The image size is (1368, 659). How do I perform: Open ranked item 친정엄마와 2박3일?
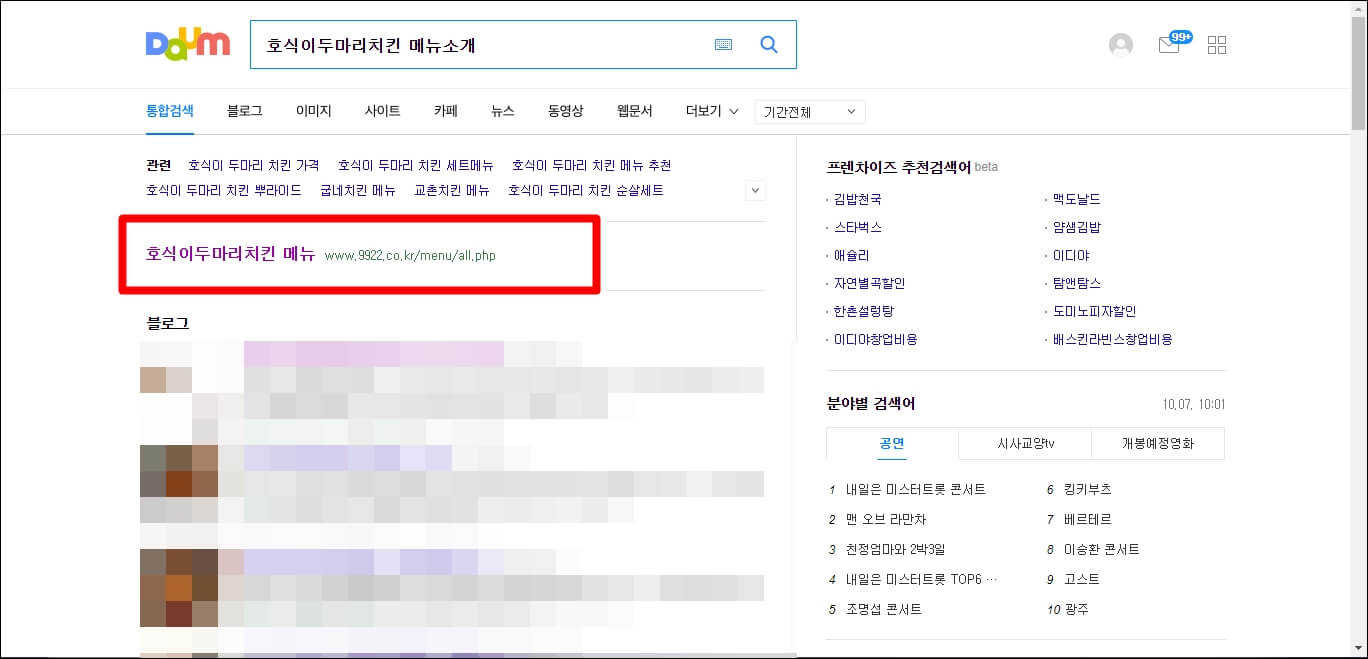click(x=897, y=549)
